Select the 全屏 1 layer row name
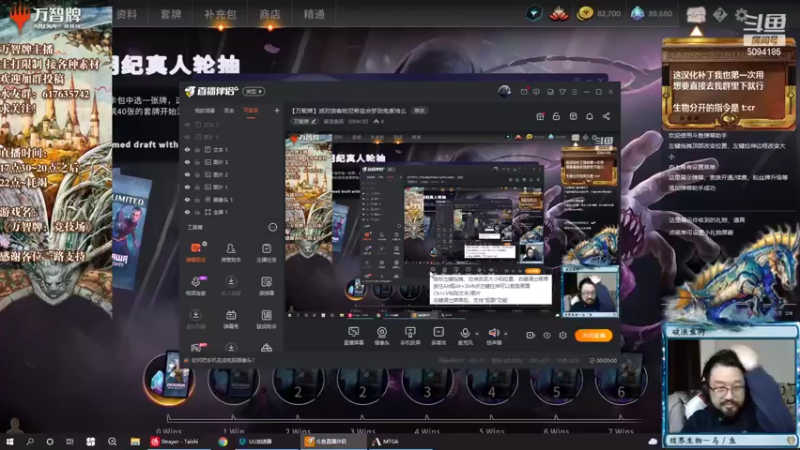Screen dimensions: 800x450 tap(220, 212)
